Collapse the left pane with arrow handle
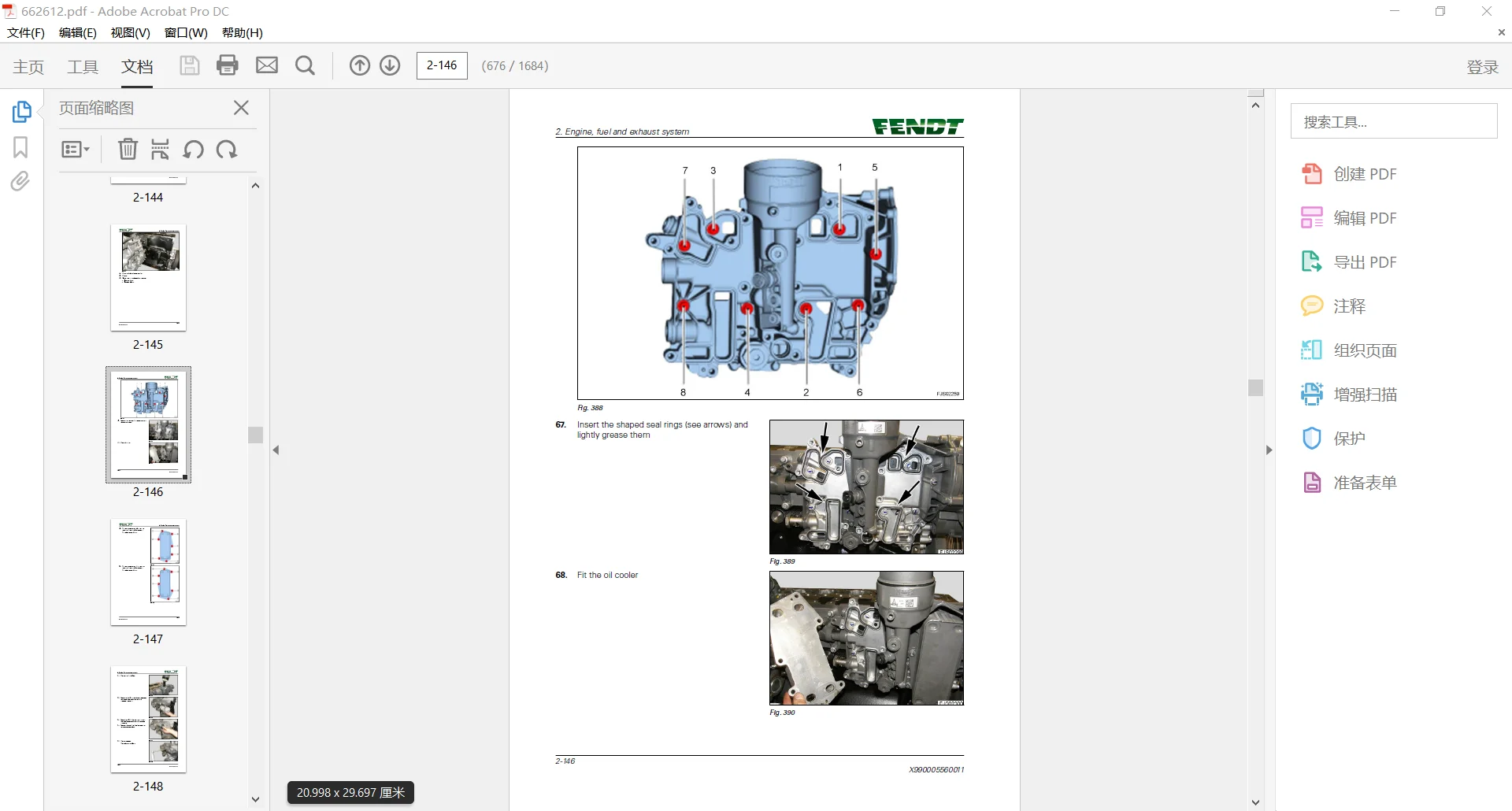The image size is (1512, 811). click(x=276, y=450)
